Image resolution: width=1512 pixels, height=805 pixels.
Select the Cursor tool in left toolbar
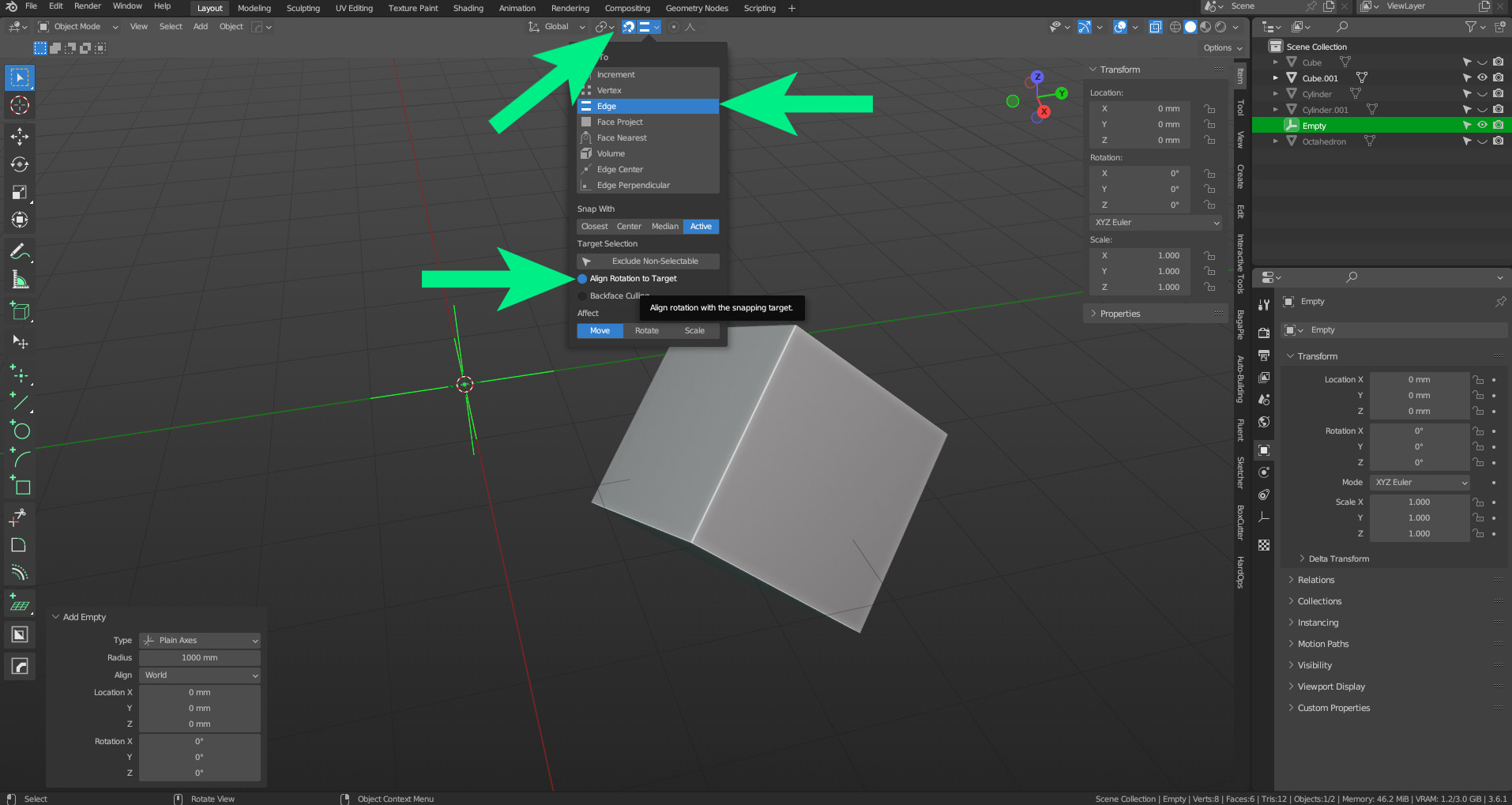tap(20, 105)
